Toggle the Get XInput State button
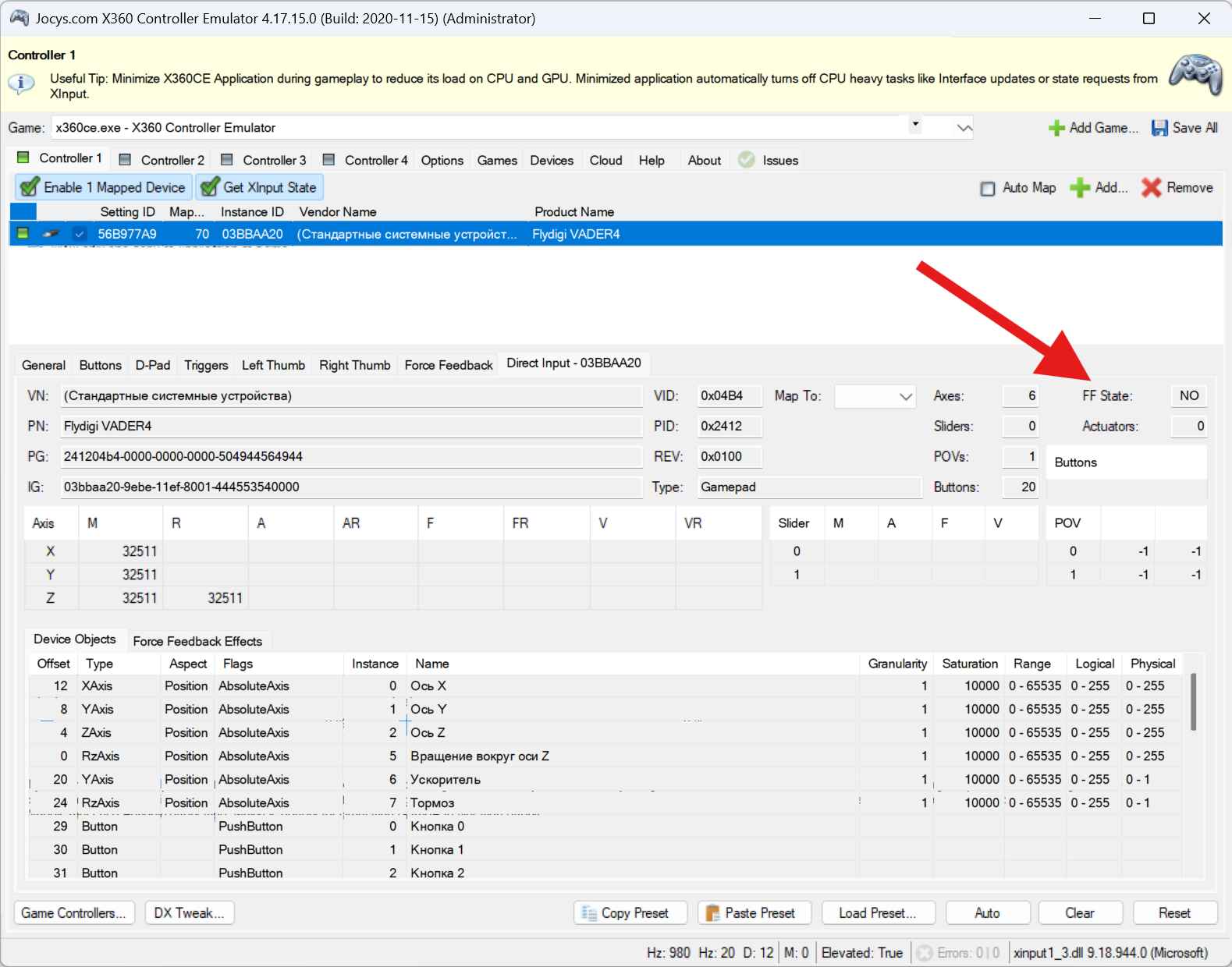 point(259,187)
